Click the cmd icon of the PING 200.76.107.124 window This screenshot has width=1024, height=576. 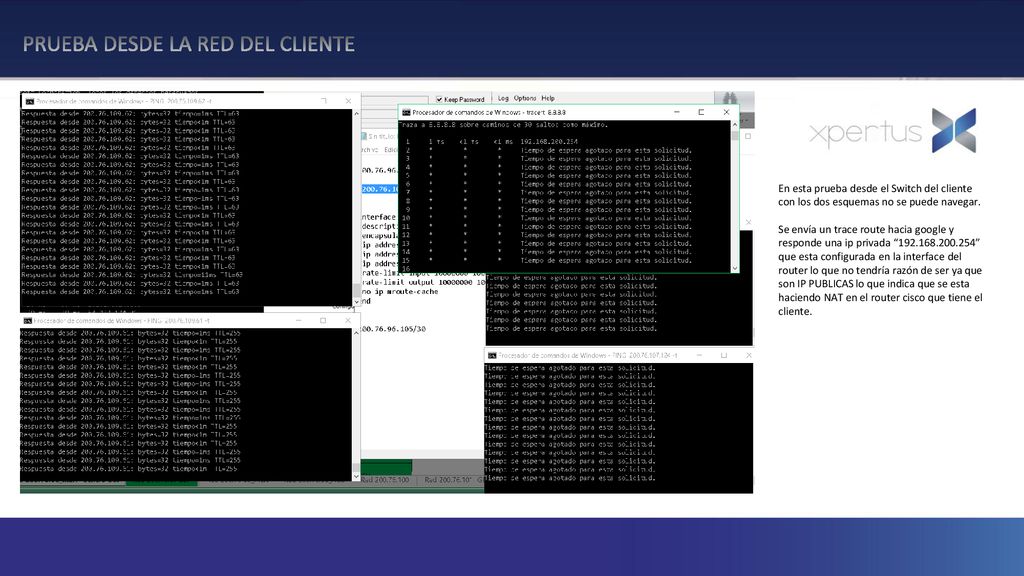pos(492,355)
